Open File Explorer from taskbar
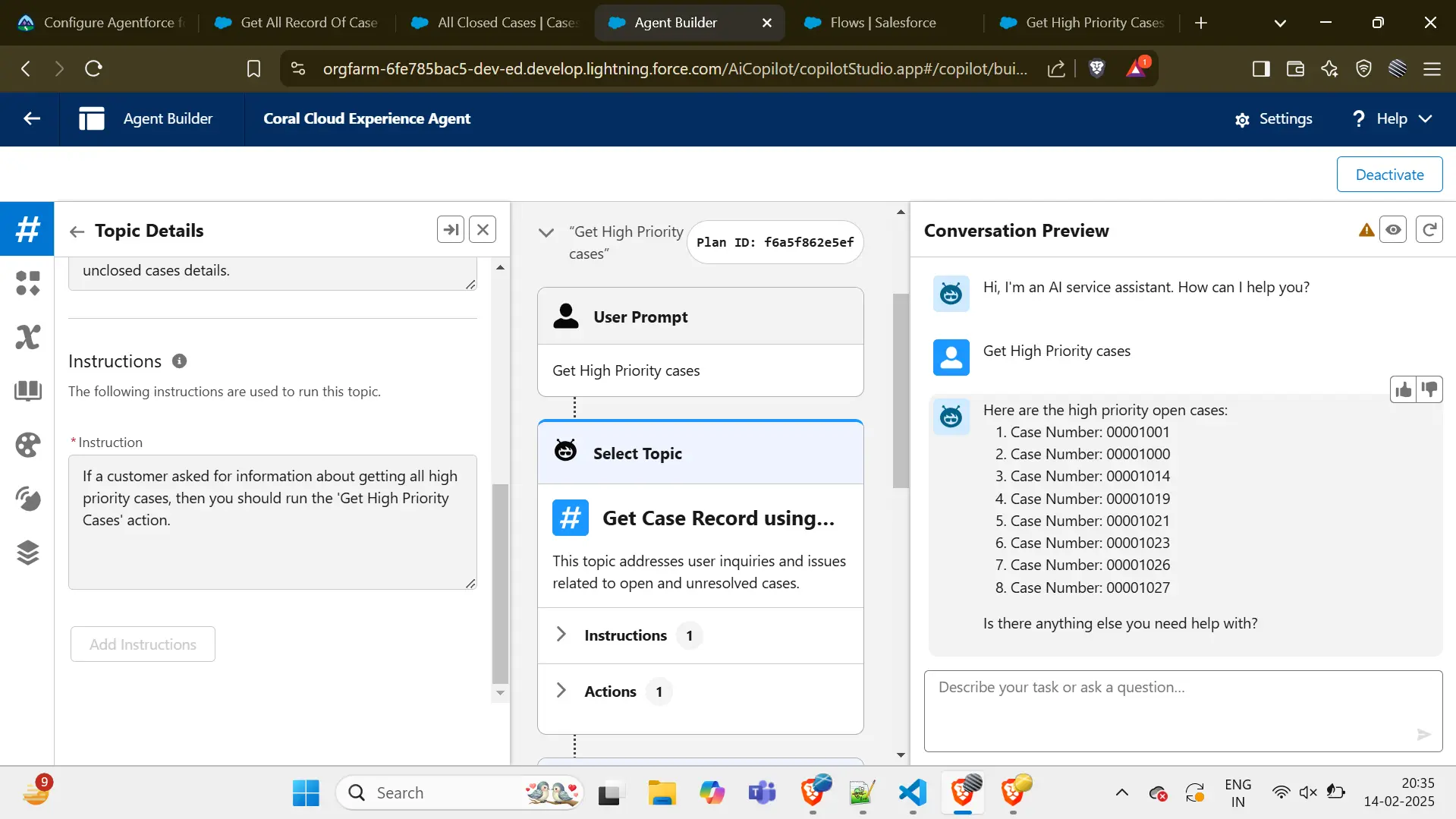This screenshot has width=1456, height=819. pyautogui.click(x=662, y=792)
